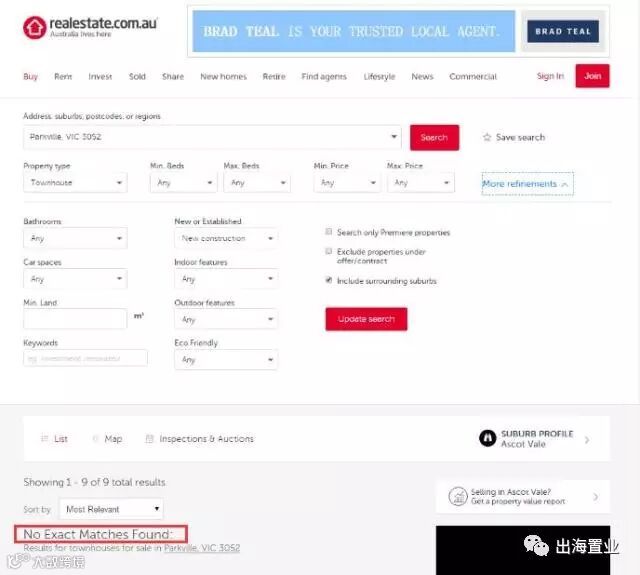This screenshot has width=640, height=575.
Task: Select the Sold menu item
Action: (x=137, y=76)
